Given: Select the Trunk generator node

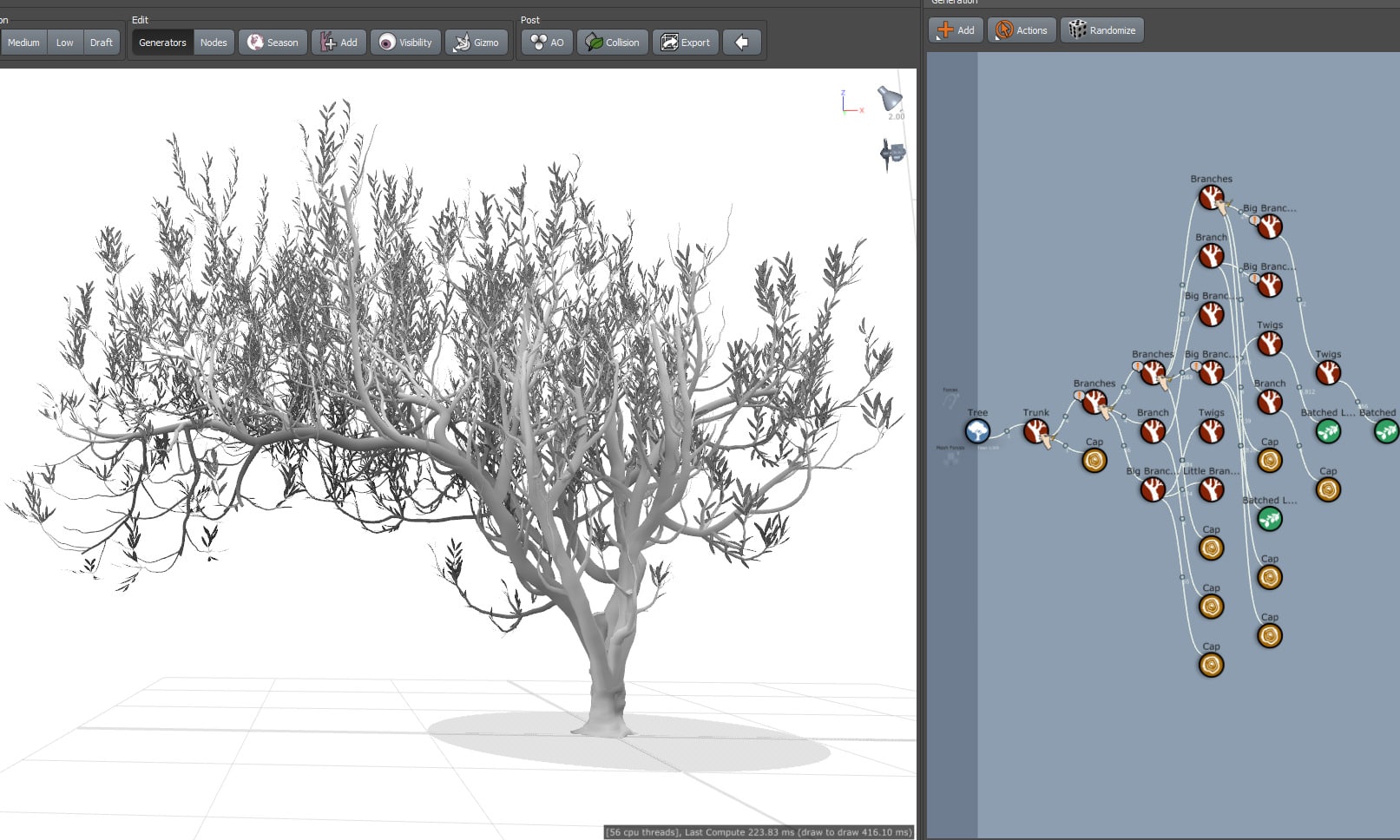Looking at the screenshot, I should pos(1035,430).
